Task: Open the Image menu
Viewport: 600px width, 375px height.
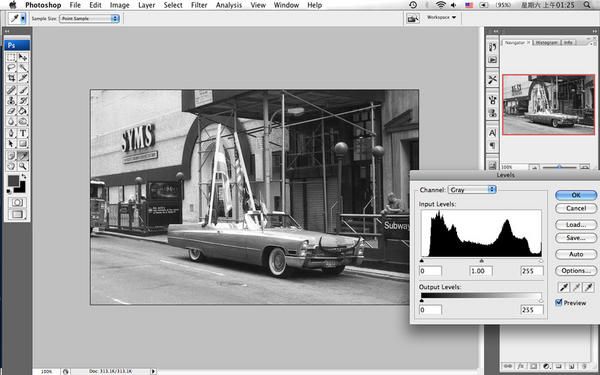Action: [x=119, y=5]
